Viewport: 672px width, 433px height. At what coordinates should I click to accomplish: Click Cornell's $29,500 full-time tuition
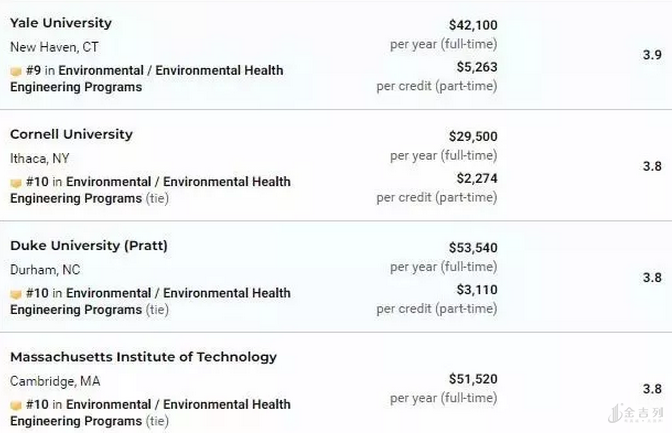tap(473, 136)
